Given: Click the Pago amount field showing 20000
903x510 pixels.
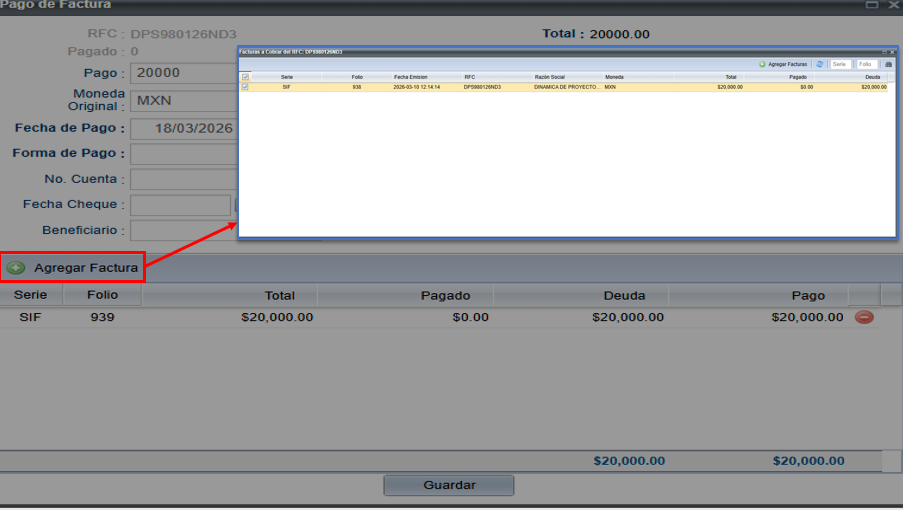Looking at the screenshot, I should tap(183, 73).
